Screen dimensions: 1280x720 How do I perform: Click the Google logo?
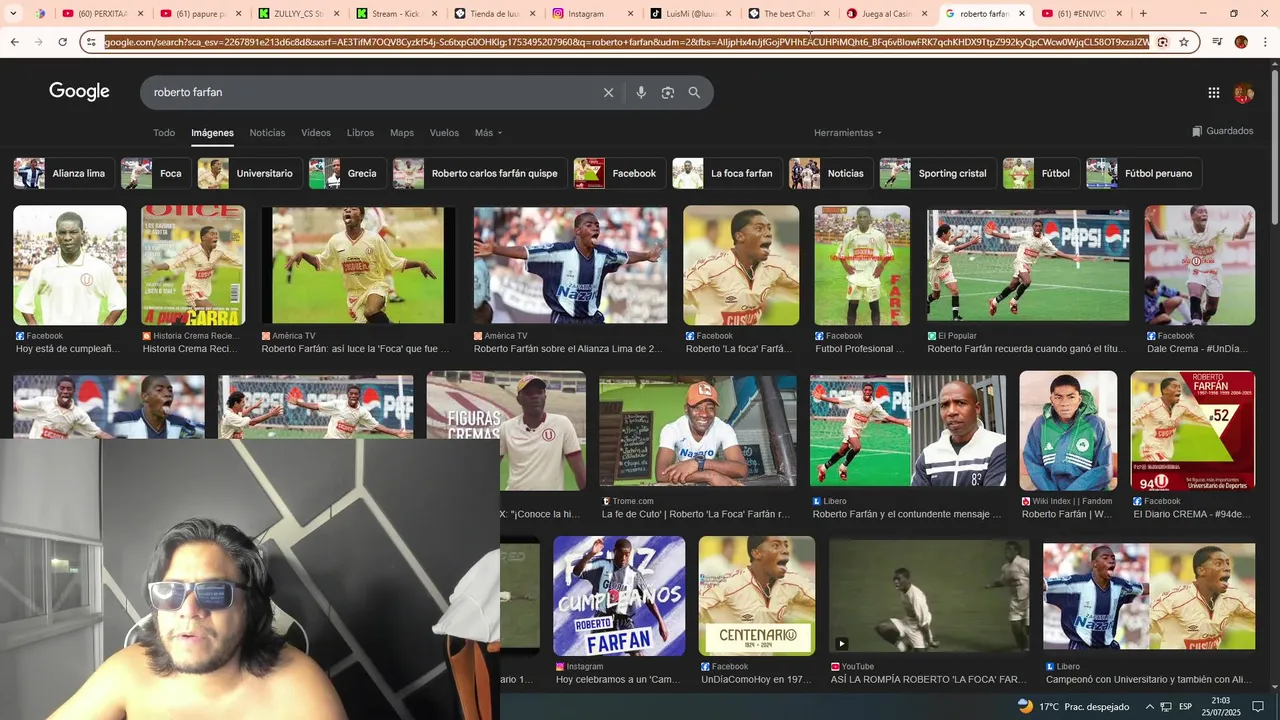coord(79,92)
